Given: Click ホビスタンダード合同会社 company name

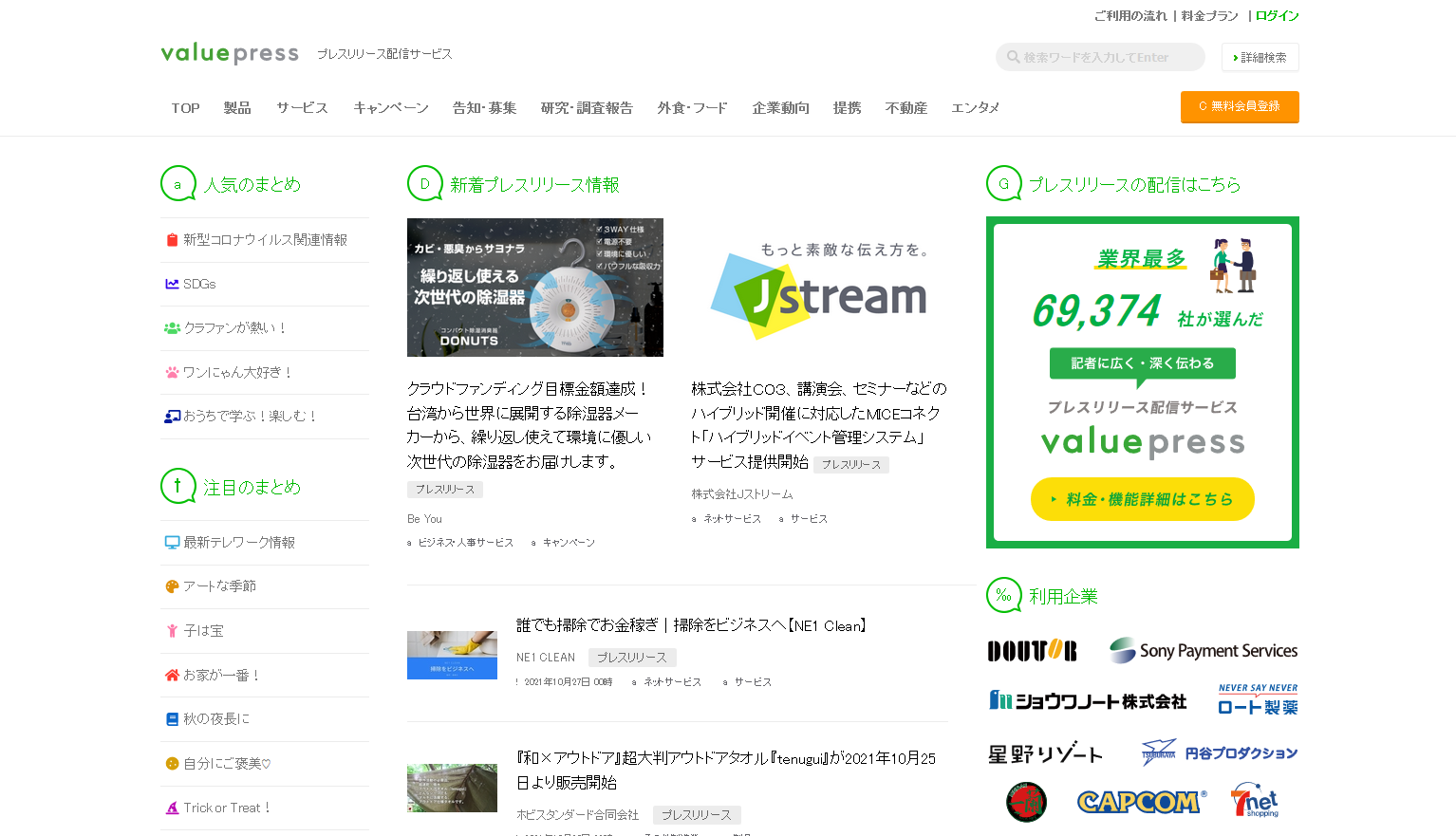Looking at the screenshot, I should (577, 815).
